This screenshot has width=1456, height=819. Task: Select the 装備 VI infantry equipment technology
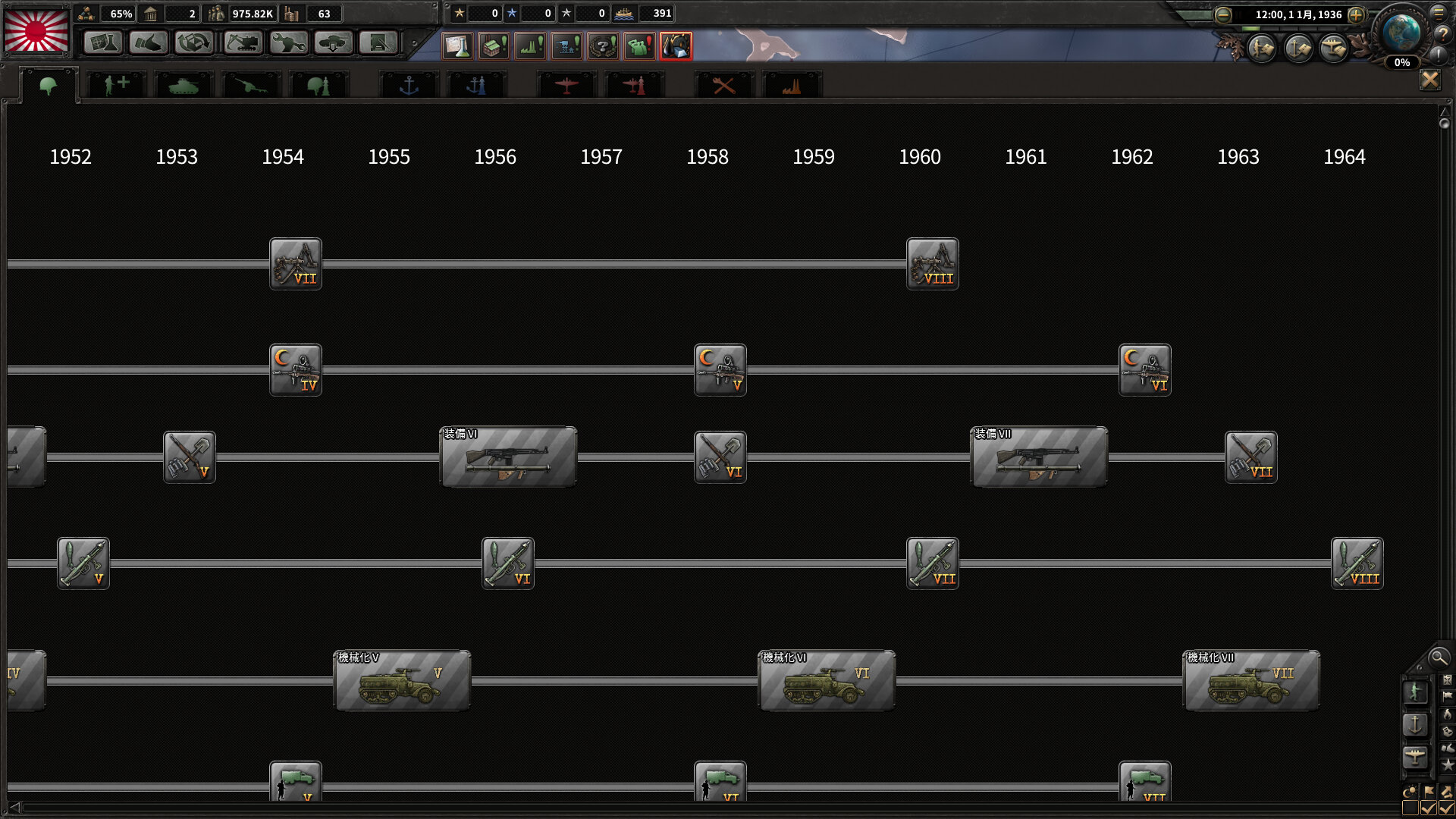click(x=508, y=457)
